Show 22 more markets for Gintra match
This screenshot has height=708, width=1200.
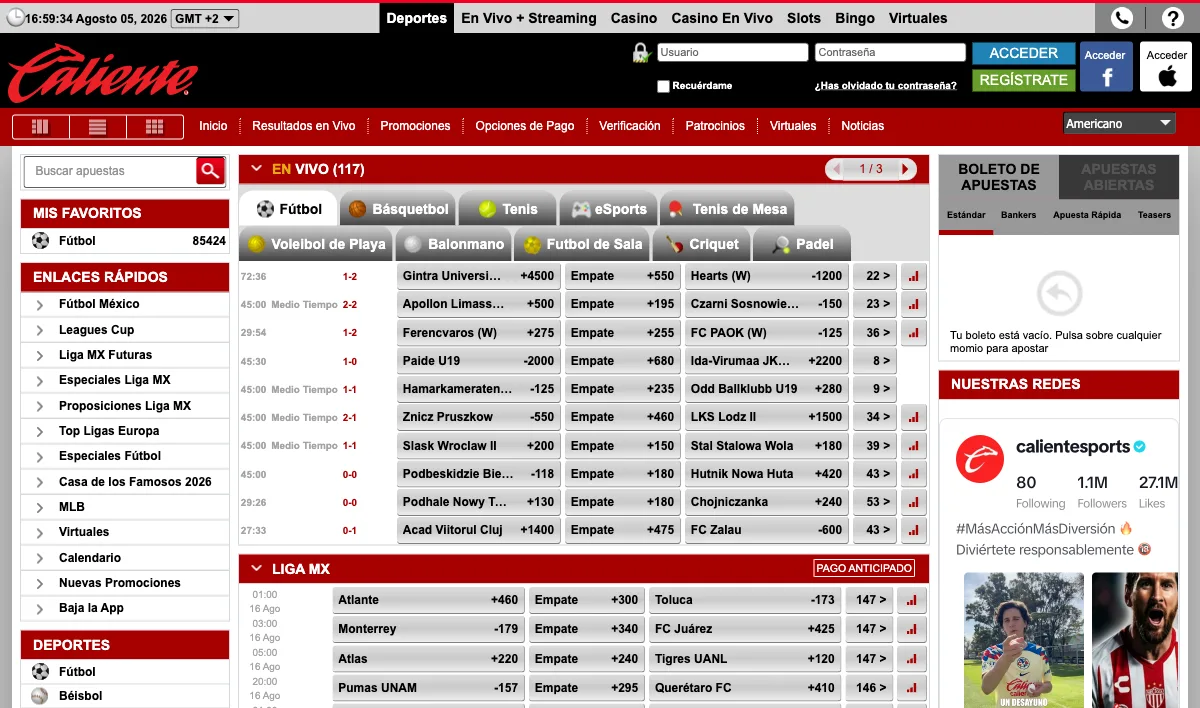point(875,276)
